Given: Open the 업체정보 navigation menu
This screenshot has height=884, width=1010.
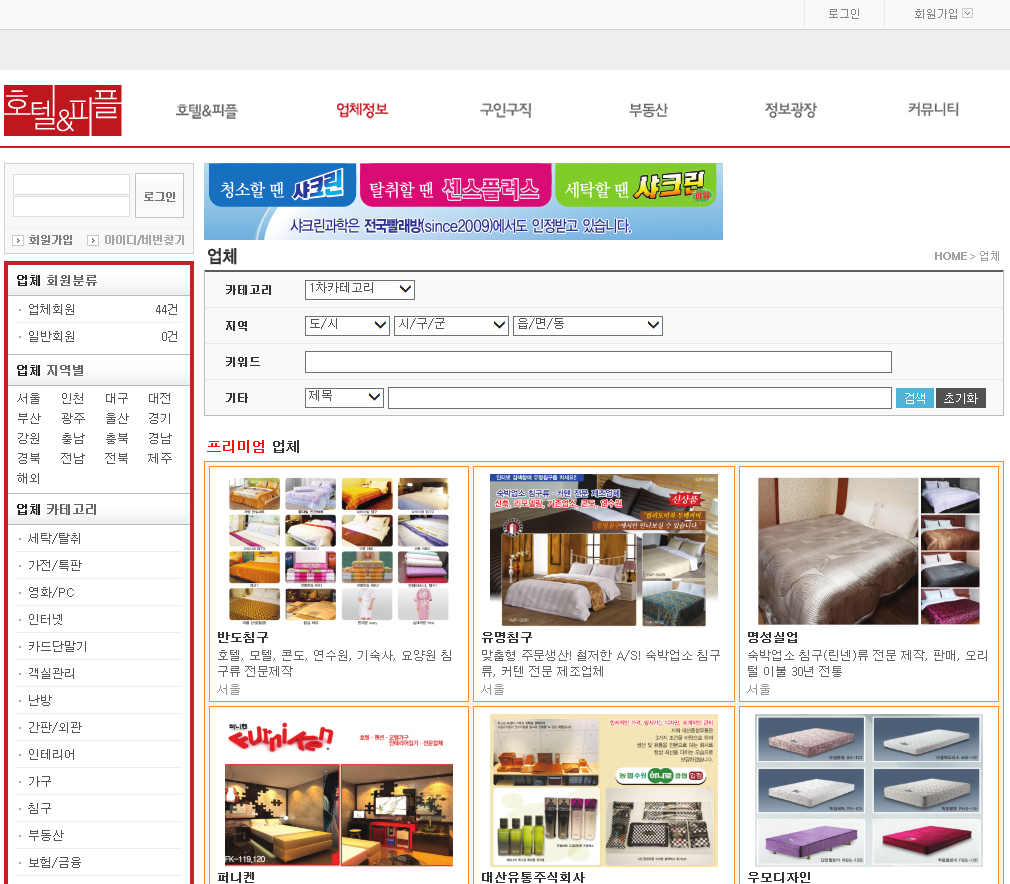Looking at the screenshot, I should tap(362, 110).
